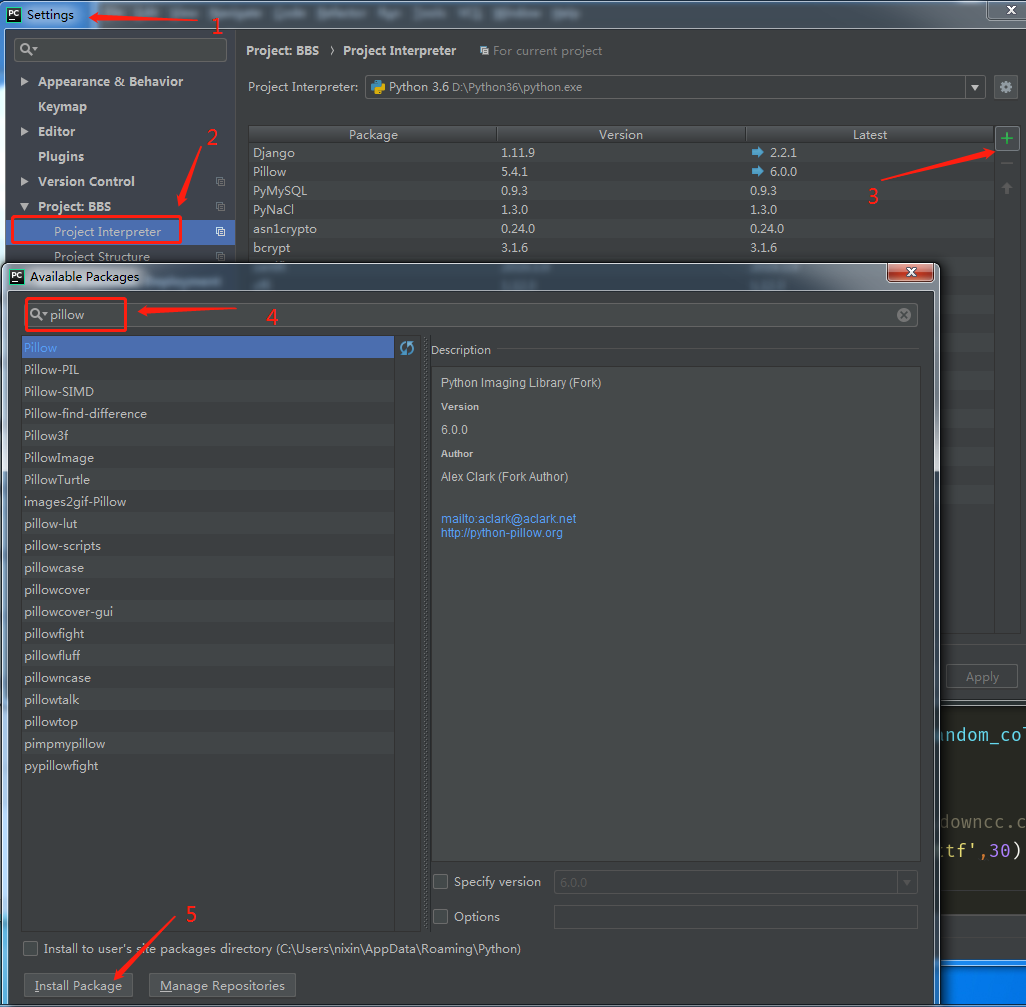The height and width of the screenshot is (1007, 1026).
Task: Select Pillow-SIMD in available packages
Action: coord(208,392)
